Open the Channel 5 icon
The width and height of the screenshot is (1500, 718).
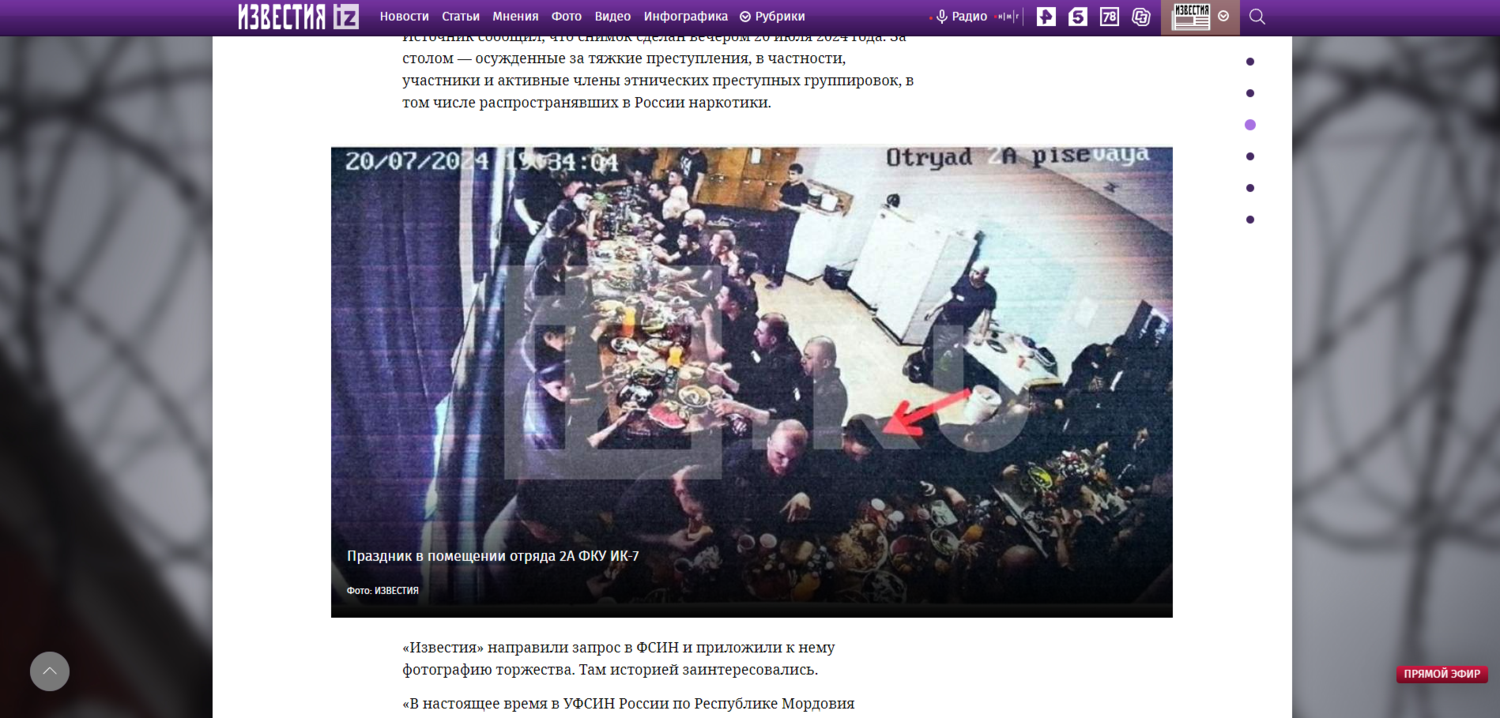tap(1078, 17)
